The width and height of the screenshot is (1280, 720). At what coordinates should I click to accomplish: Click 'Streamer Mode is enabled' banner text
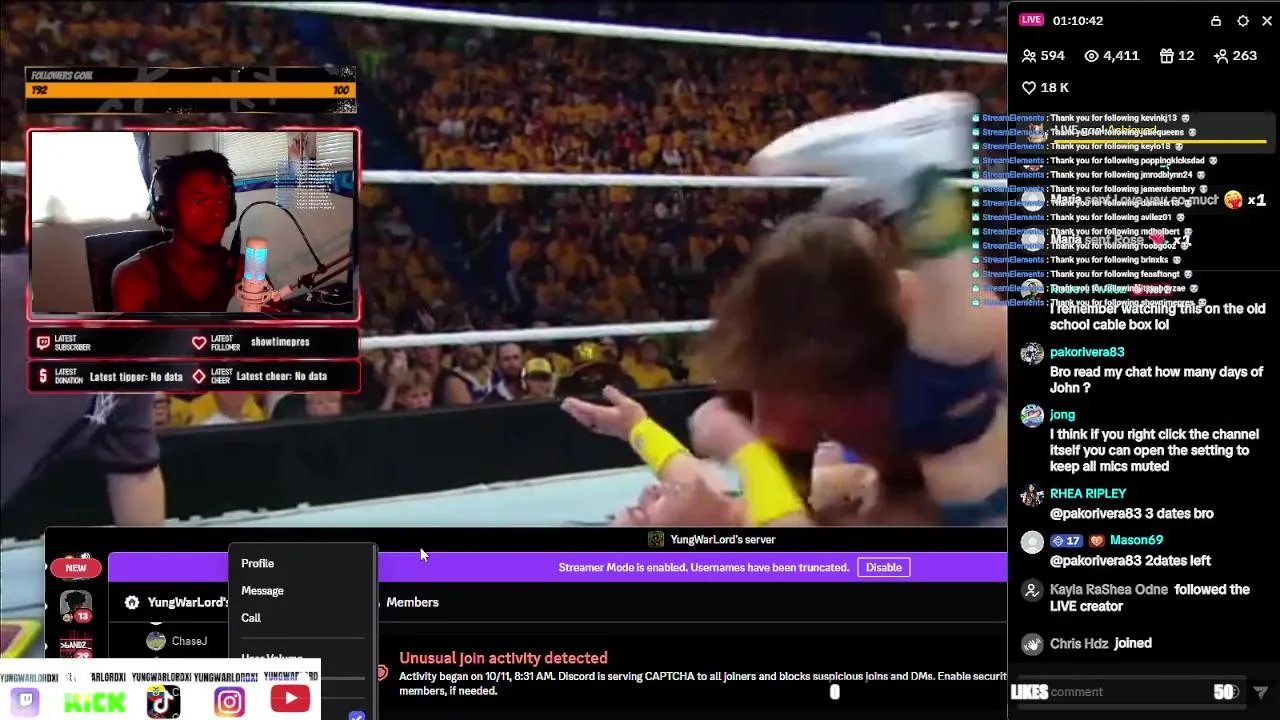point(703,568)
